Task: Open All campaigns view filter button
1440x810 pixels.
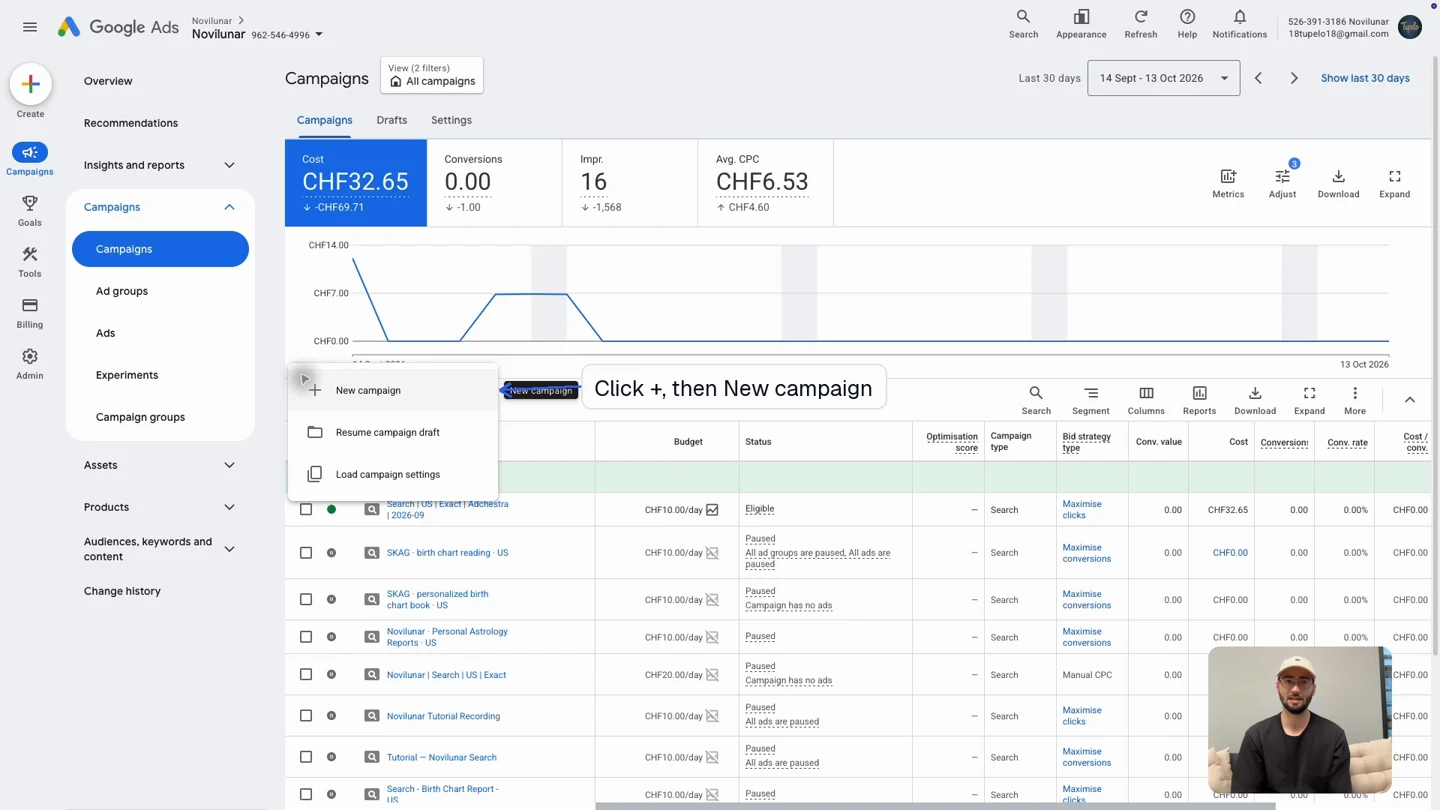Action: pos(432,75)
